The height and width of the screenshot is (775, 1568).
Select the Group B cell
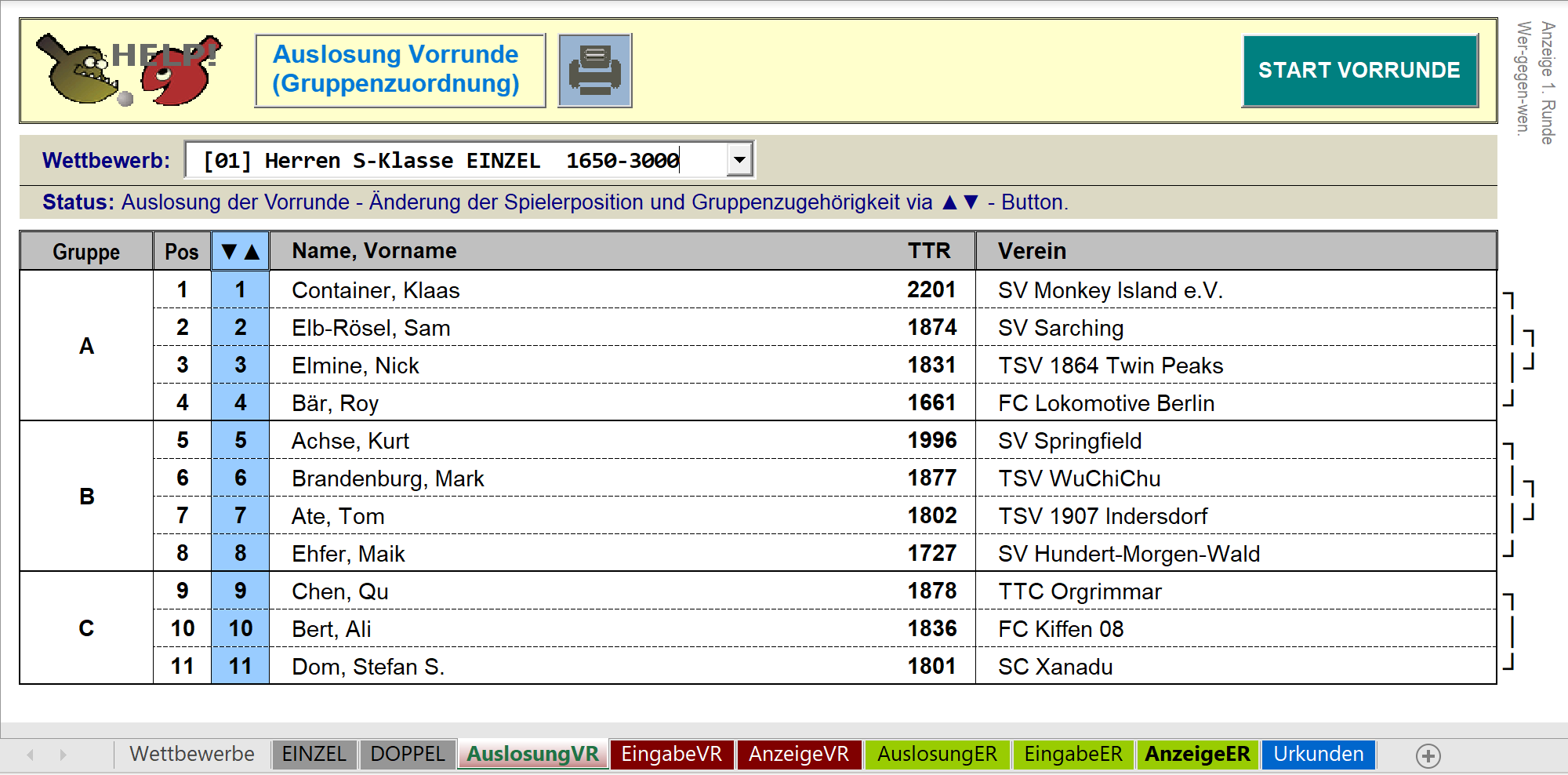86,497
